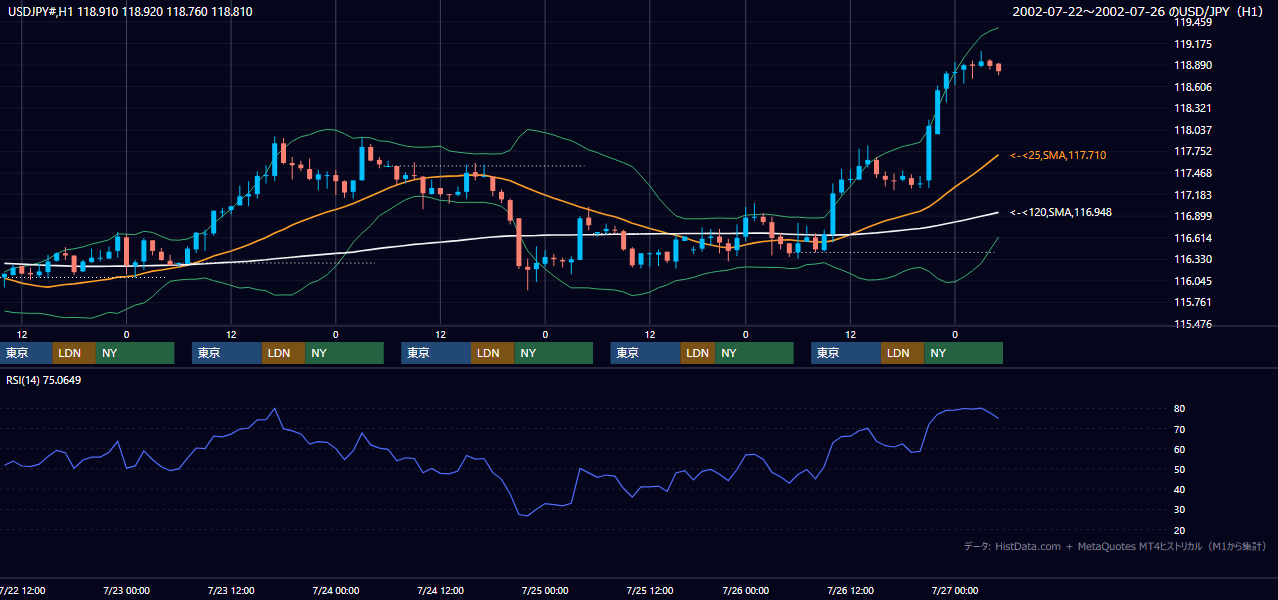The width and height of the screenshot is (1278, 600).
Task: Click price axis label 117.468
Action: [1193, 173]
